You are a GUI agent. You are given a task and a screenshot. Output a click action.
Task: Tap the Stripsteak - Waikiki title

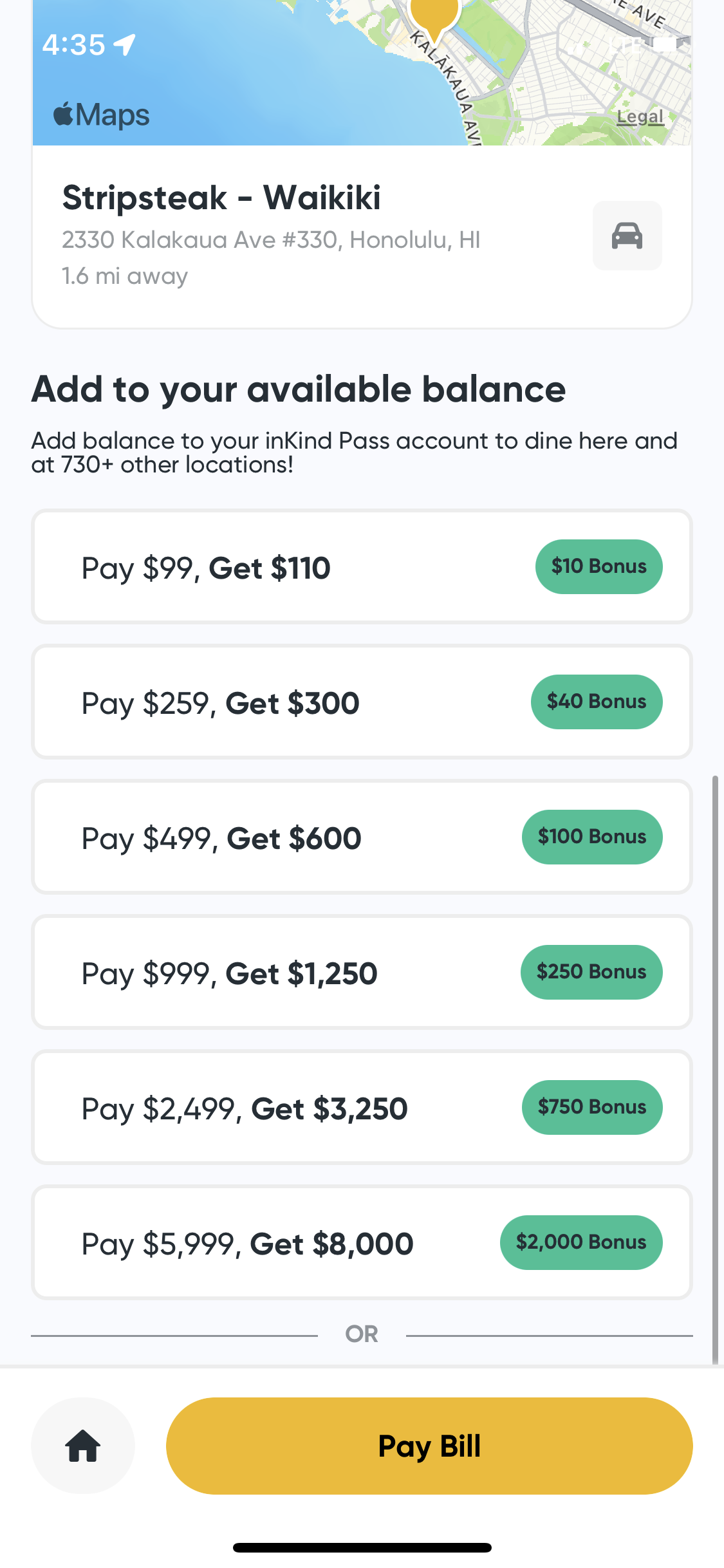(221, 198)
